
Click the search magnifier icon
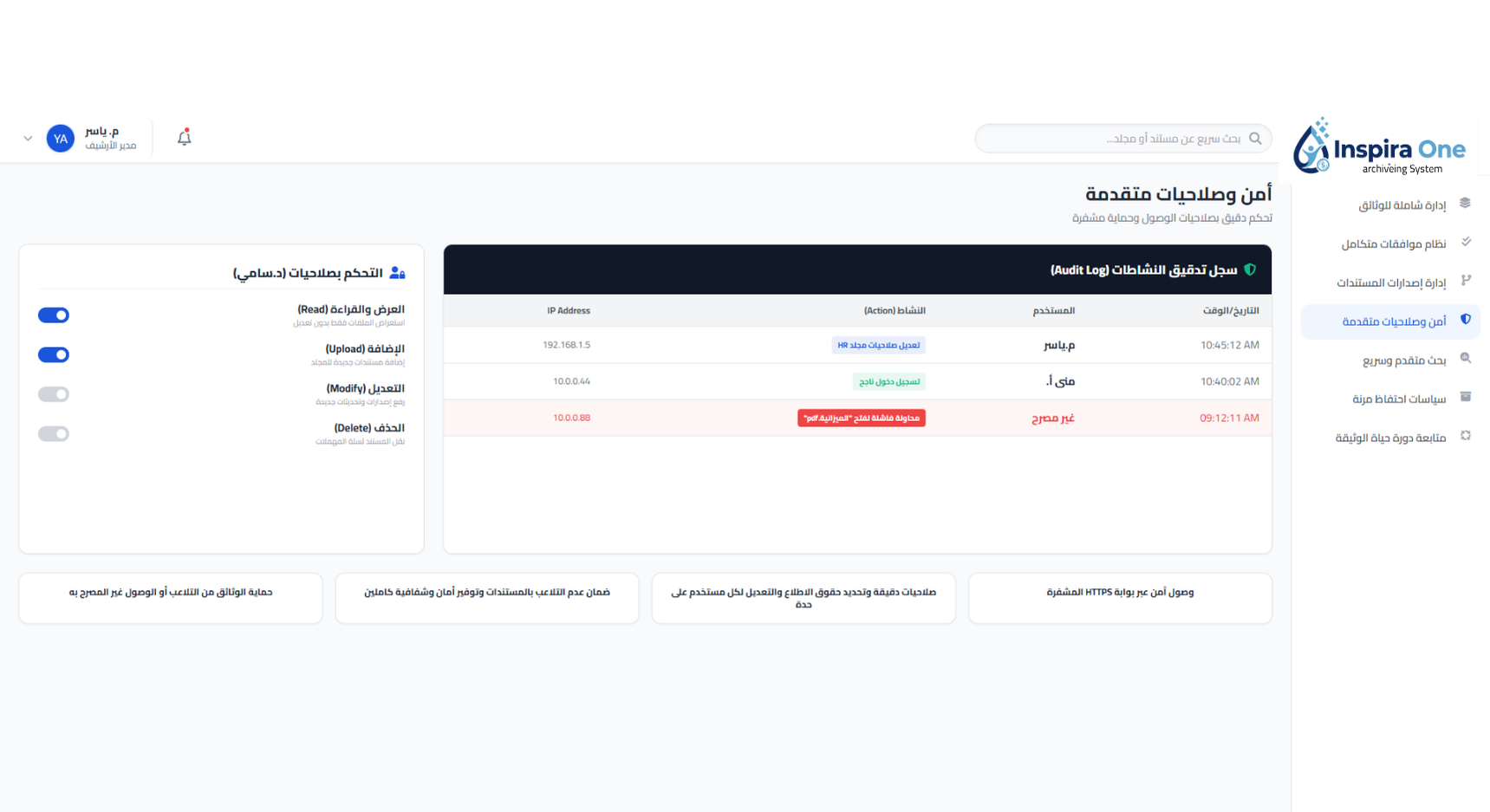[1255, 139]
